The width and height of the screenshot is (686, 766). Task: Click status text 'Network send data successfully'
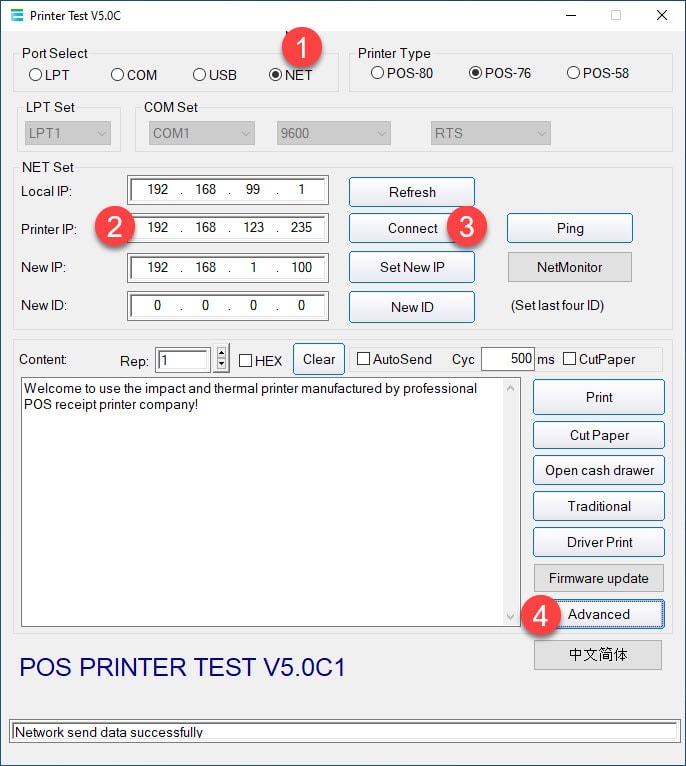[x=108, y=732]
